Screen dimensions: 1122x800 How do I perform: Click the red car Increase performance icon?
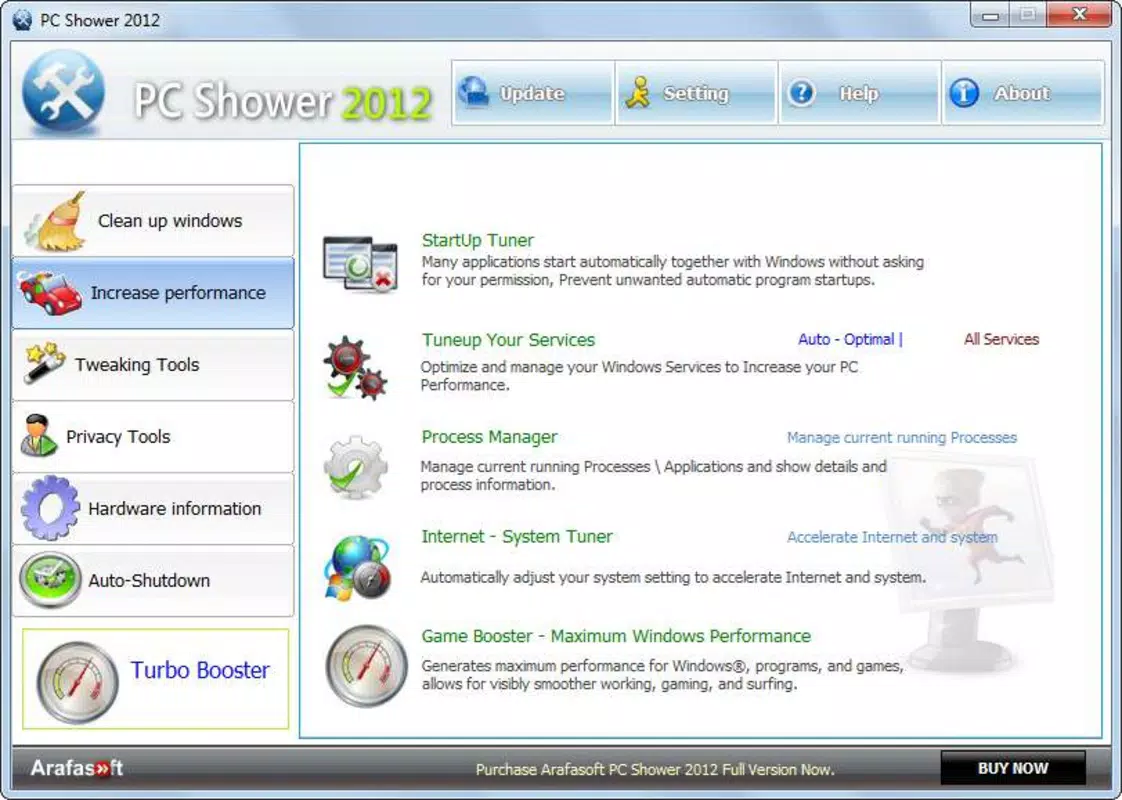coord(49,293)
